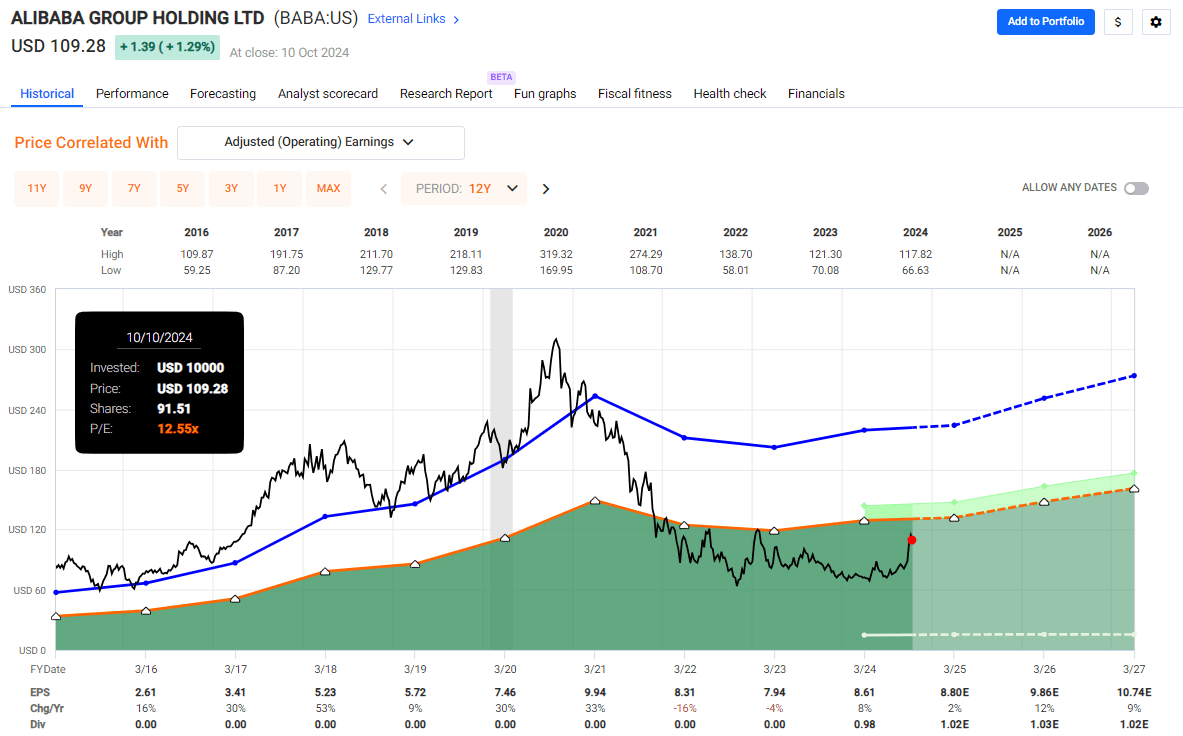1183x736 pixels.
Task: Switch to the Forecasting tab
Action: click(223, 93)
